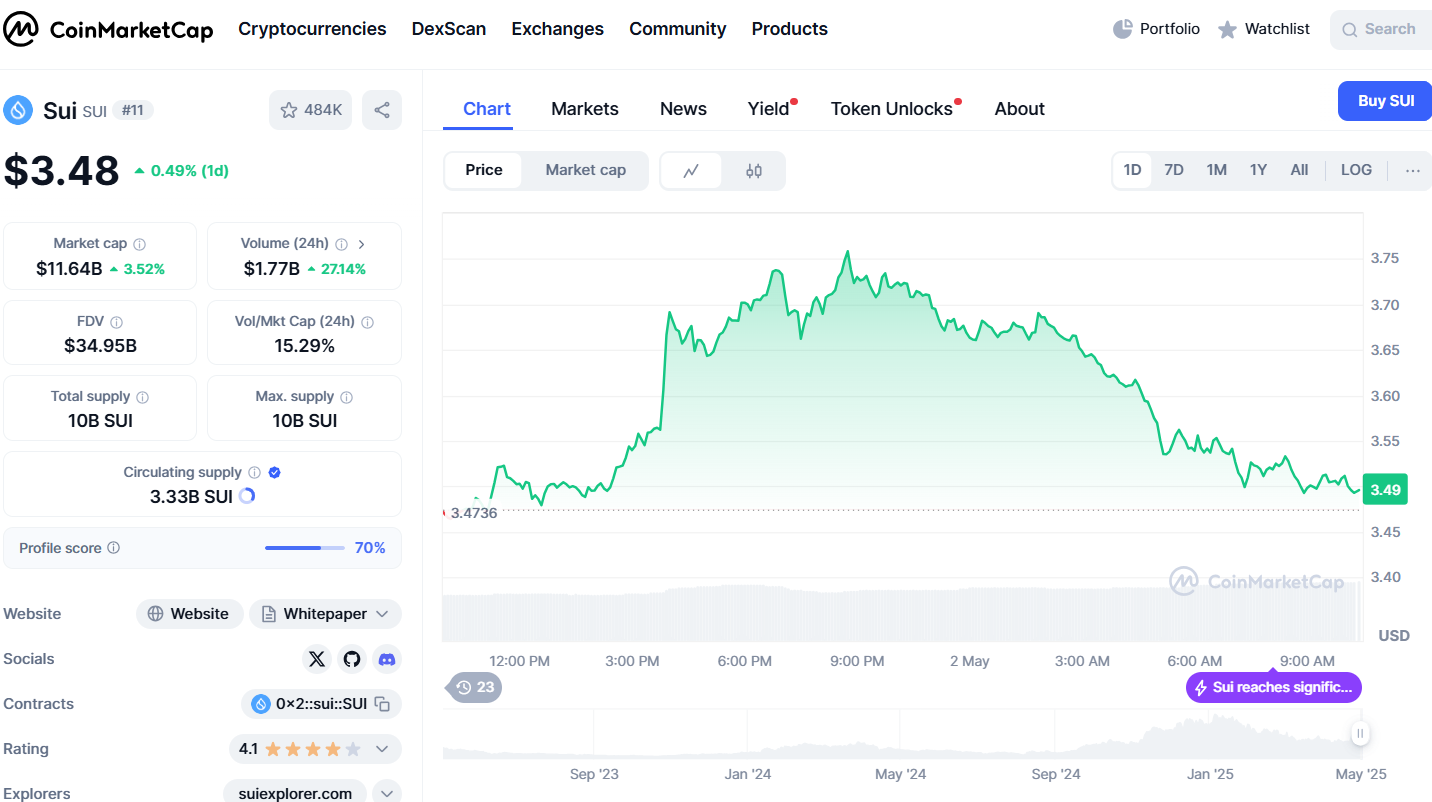Click the share icon next to Sui
This screenshot has height=802, width=1432.
point(381,110)
